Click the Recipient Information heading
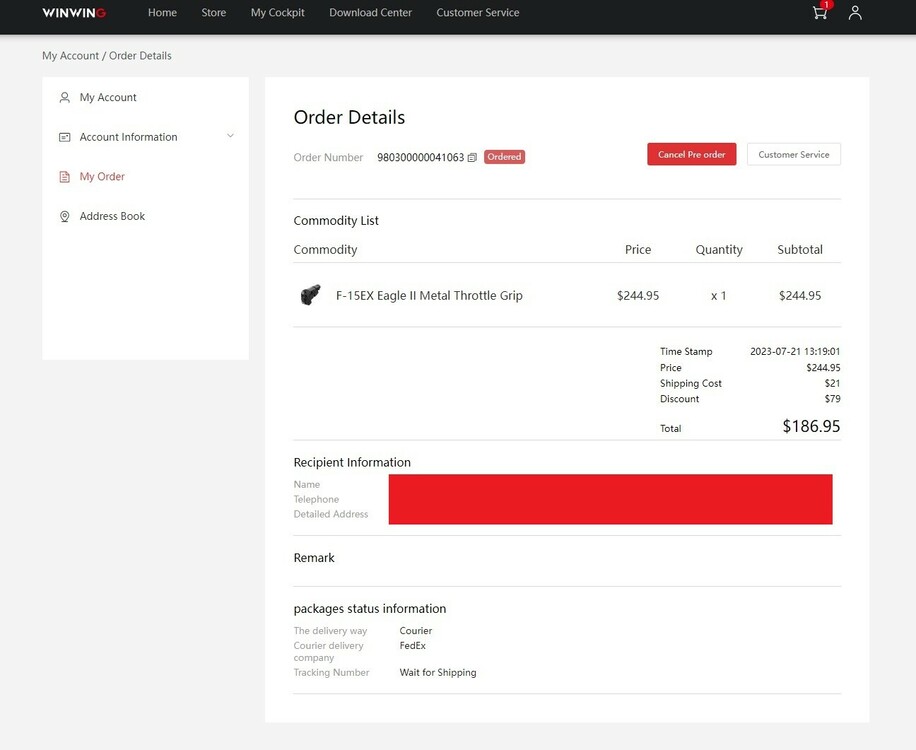Screen dimensions: 916x750 [x=352, y=463]
